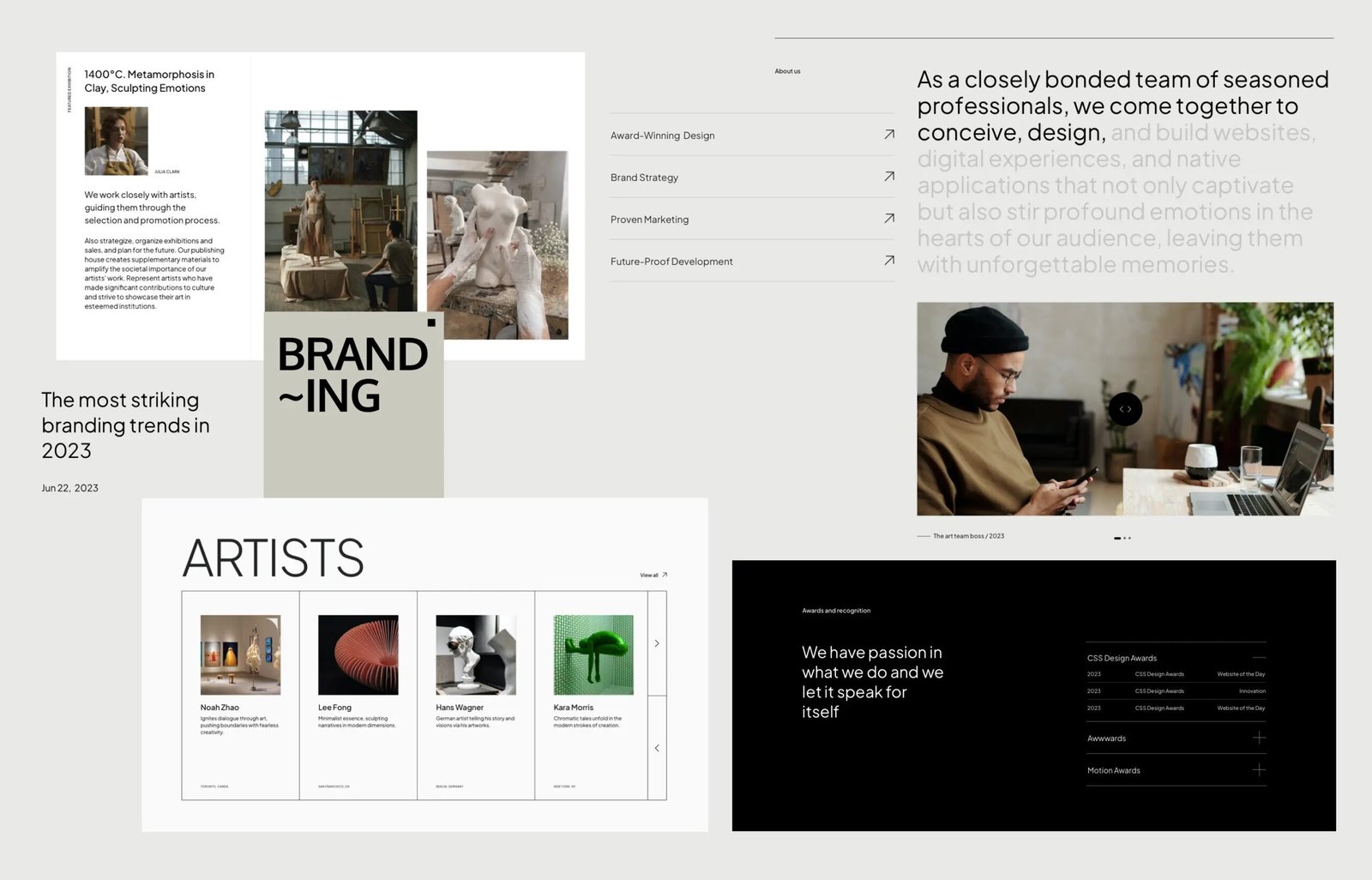Click the round slider arrows button on team photo

1124,409
